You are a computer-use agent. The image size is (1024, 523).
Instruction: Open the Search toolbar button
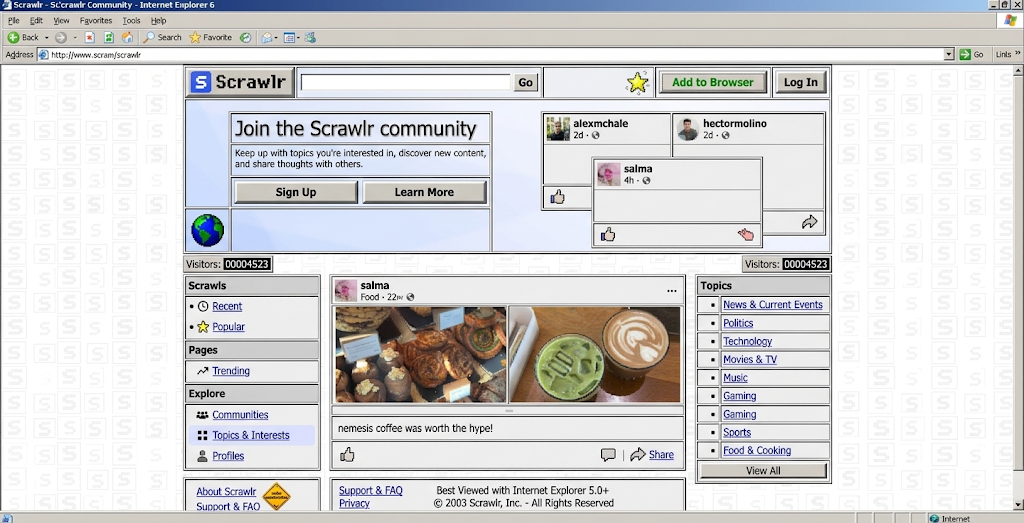(163, 38)
